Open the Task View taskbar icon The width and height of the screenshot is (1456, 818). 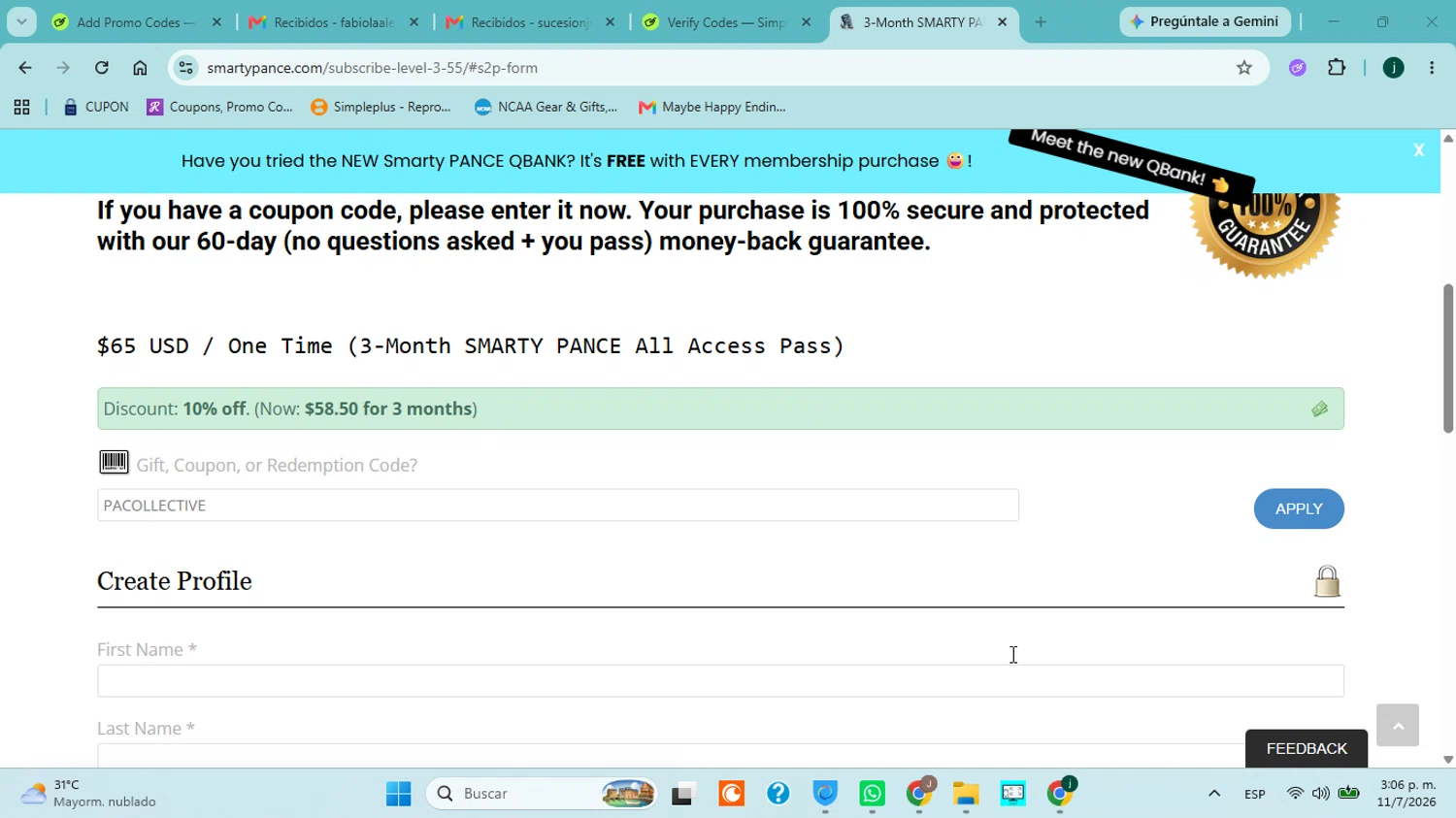[x=684, y=794]
